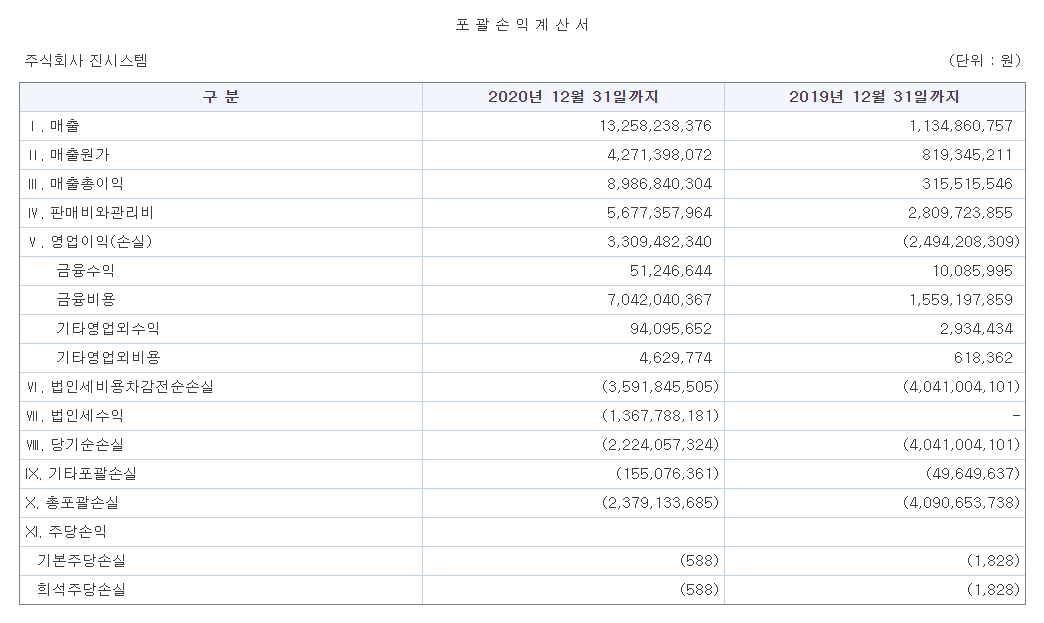Viewport: 1044px width, 623px height.
Task: Select the 2019 value in 법인세비용차감전순손실 row
Action: click(961, 387)
